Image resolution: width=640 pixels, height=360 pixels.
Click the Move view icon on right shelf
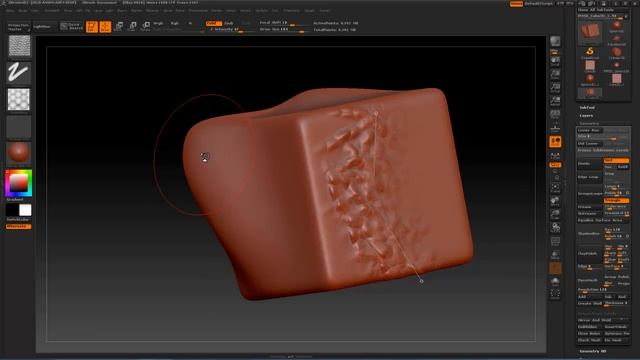[555, 201]
